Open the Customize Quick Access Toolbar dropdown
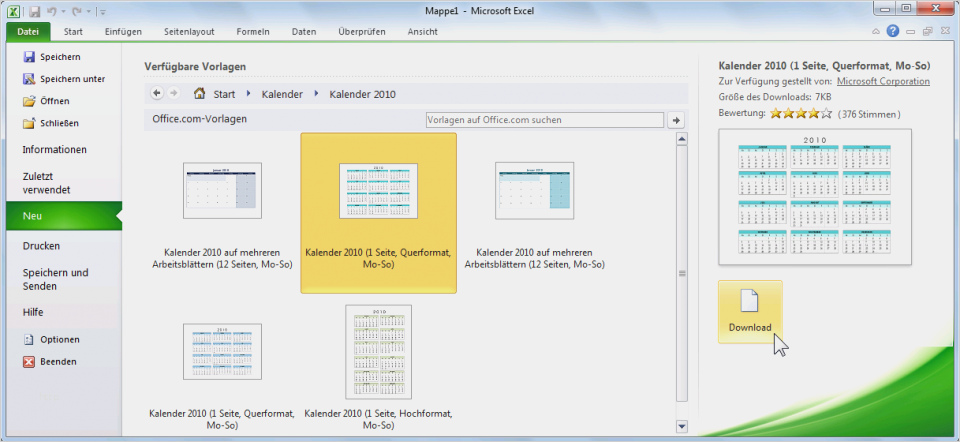The height and width of the screenshot is (442, 960). pos(102,12)
